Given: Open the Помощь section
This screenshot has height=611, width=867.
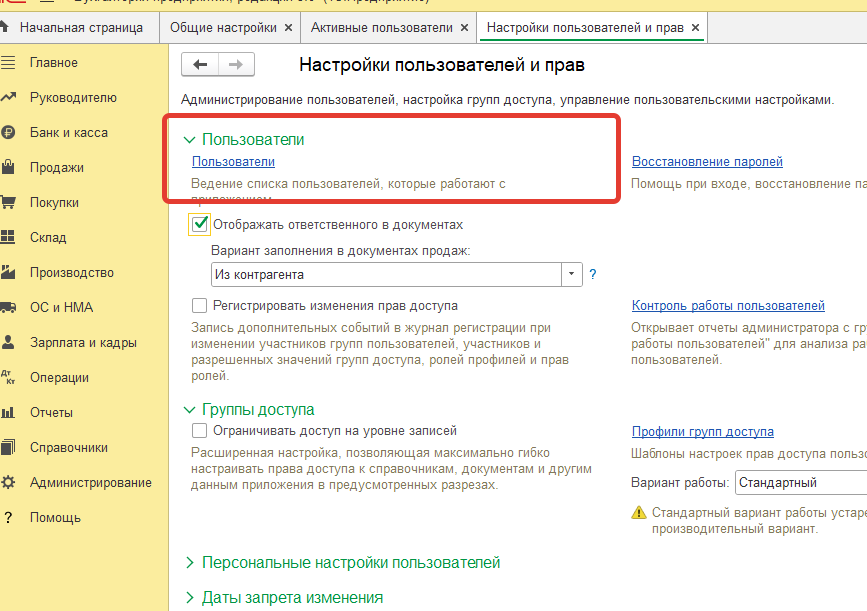Looking at the screenshot, I should 55,518.
